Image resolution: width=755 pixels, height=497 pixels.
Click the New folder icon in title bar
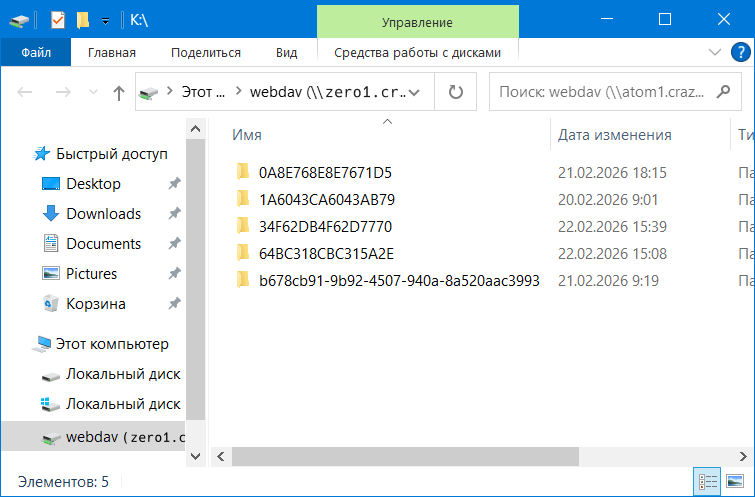point(83,19)
